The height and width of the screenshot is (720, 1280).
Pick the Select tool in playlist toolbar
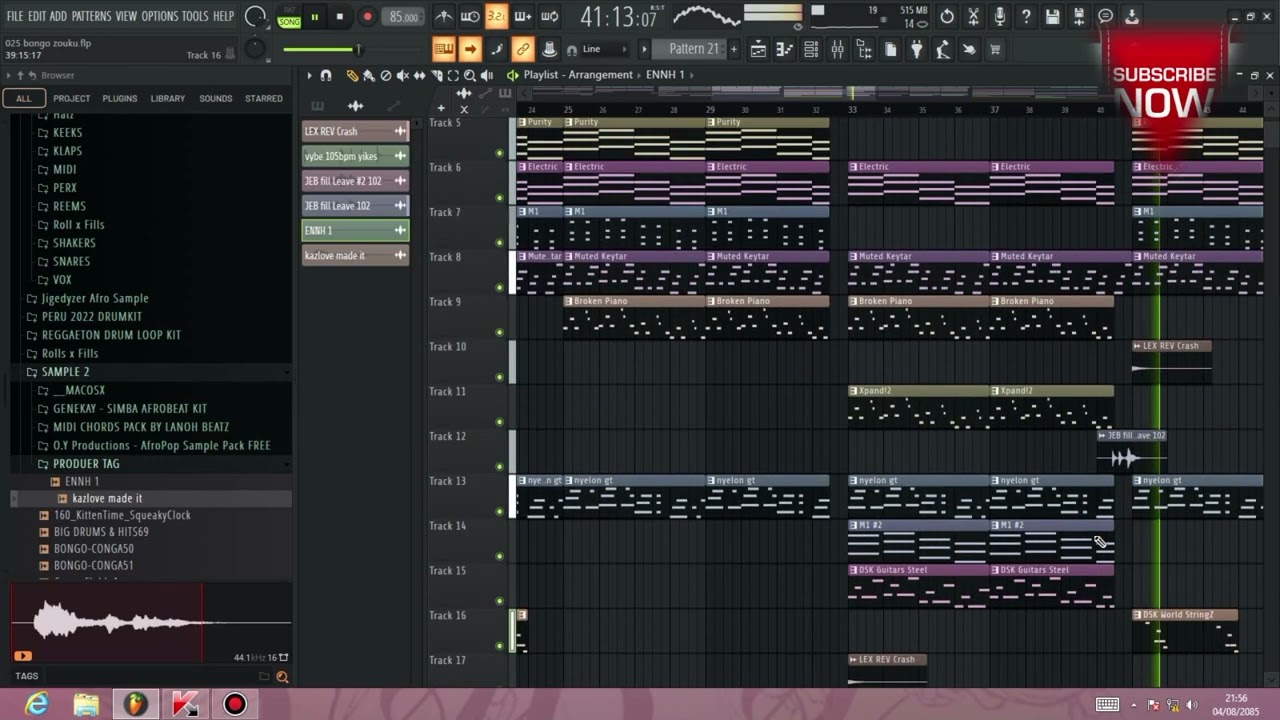(x=453, y=75)
